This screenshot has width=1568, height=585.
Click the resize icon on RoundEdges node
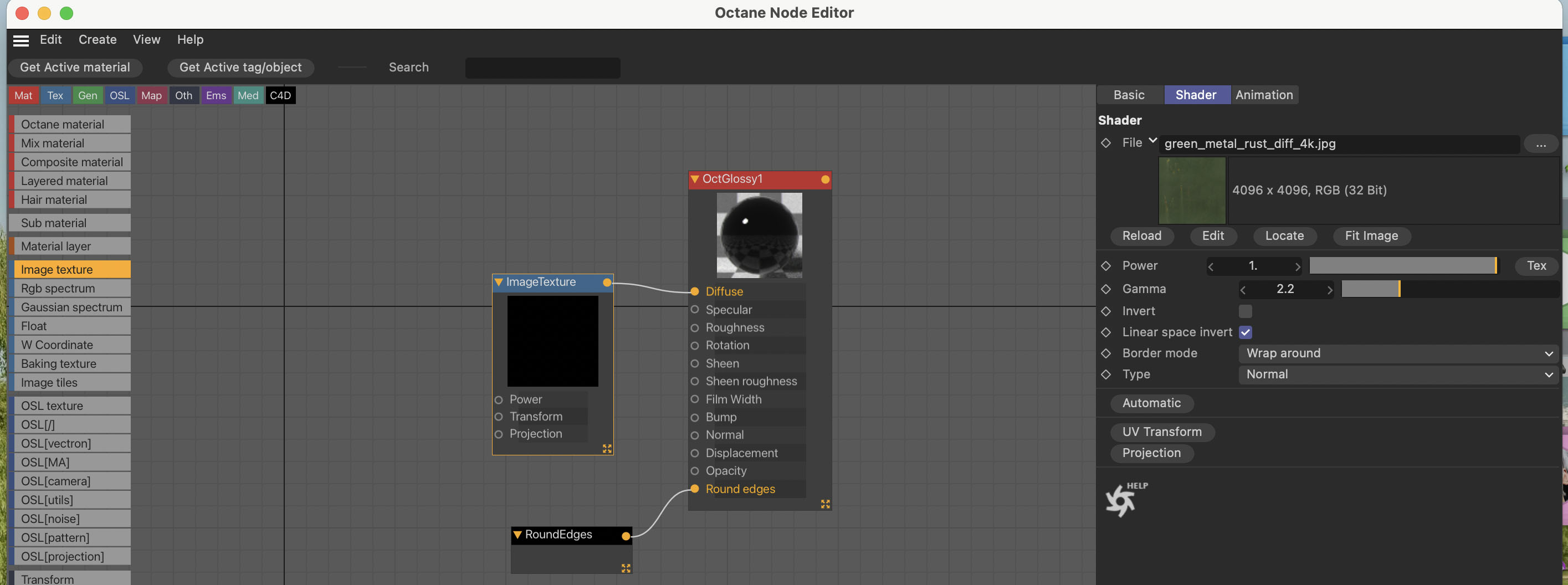click(x=626, y=568)
